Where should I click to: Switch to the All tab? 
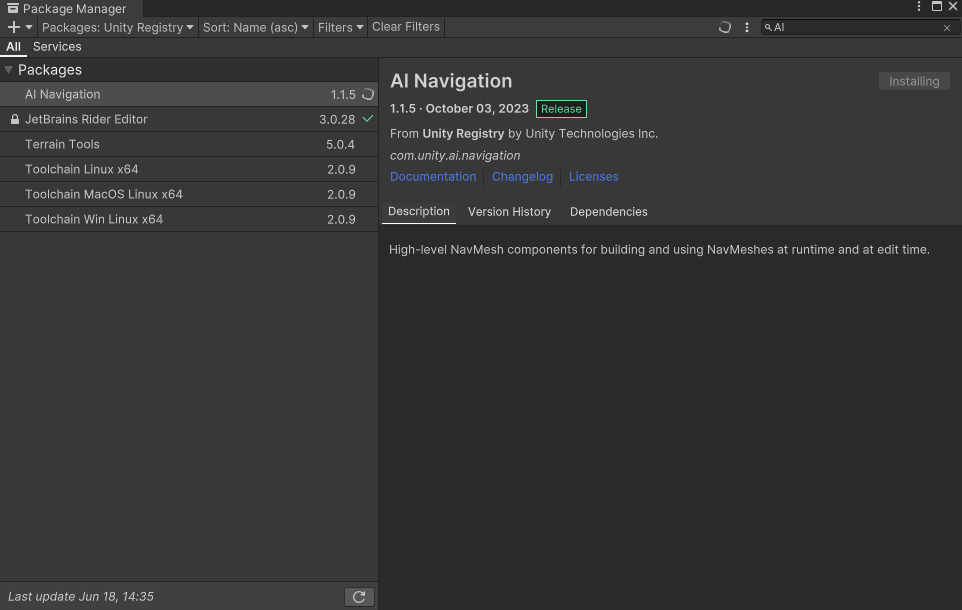tap(13, 47)
